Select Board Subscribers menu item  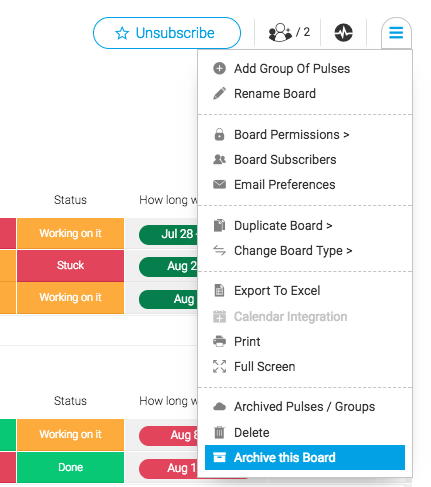(x=285, y=160)
